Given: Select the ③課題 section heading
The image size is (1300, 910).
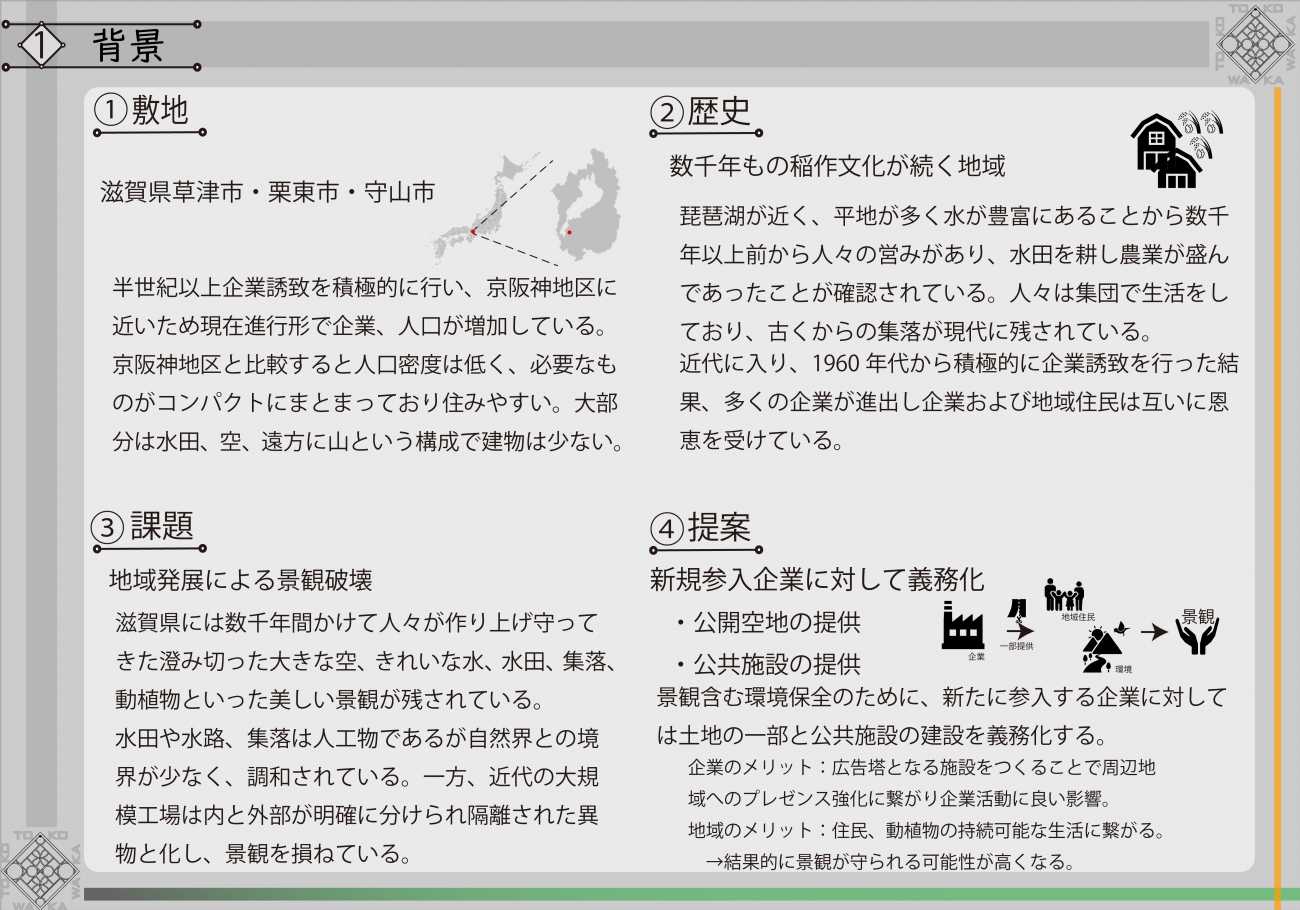Looking at the screenshot, I should click(143, 526).
